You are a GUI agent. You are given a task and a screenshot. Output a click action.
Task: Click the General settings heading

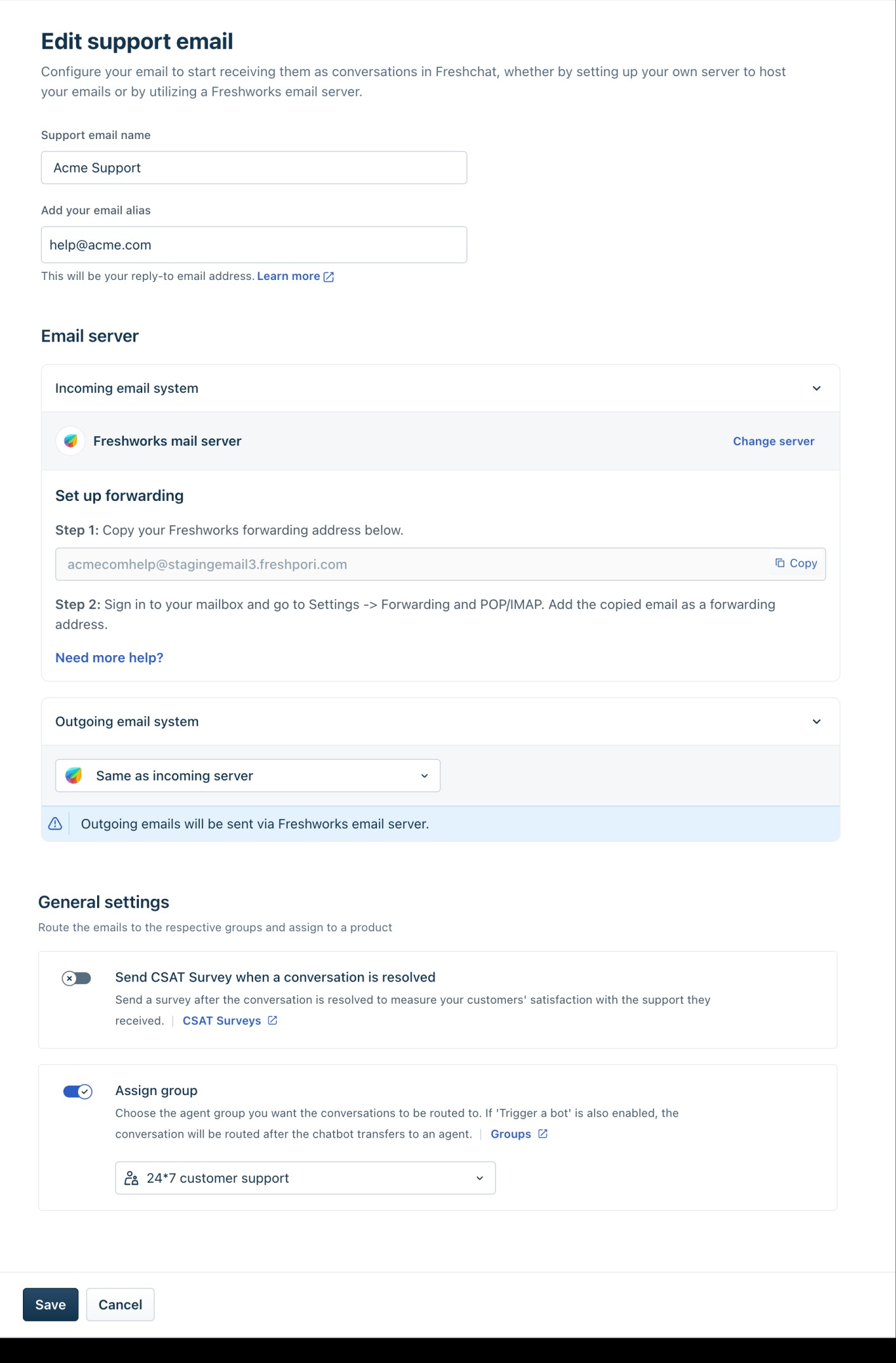tap(104, 902)
